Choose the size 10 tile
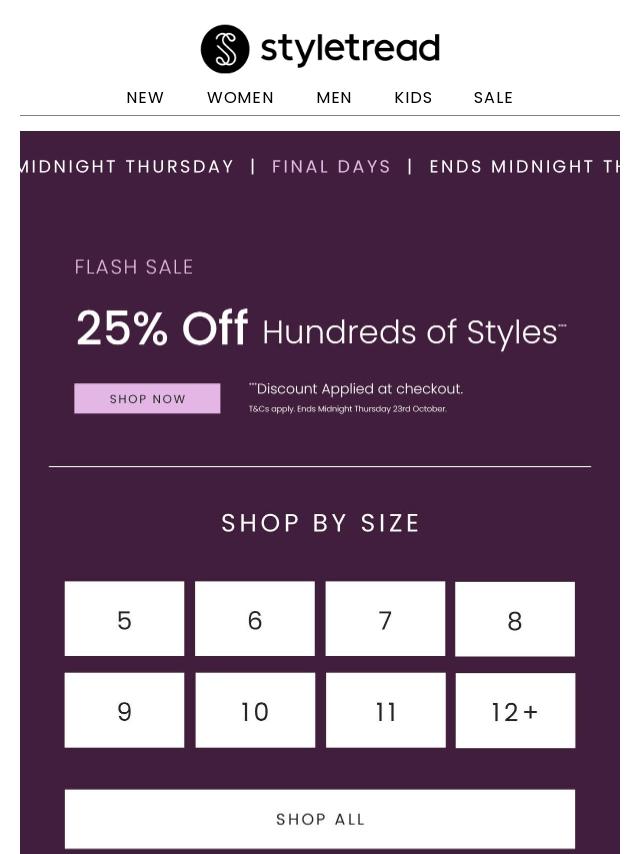640x854 pixels. [x=255, y=710]
